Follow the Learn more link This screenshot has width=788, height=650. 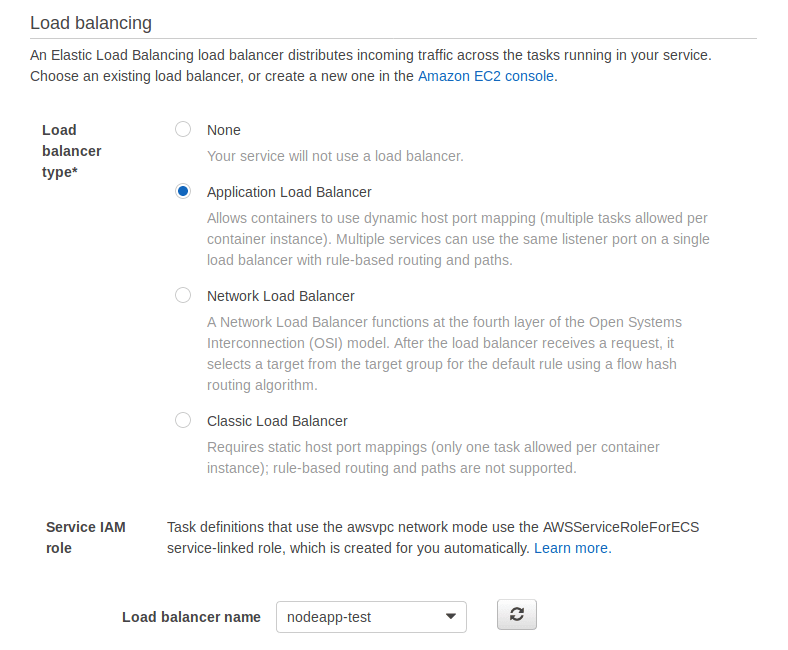tap(571, 548)
